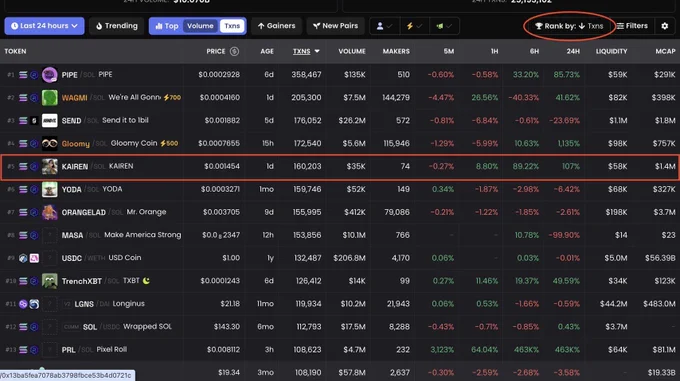The image size is (680, 381).
Task: Click Gloomy's 1,135% 24H change
Action: [569, 143]
